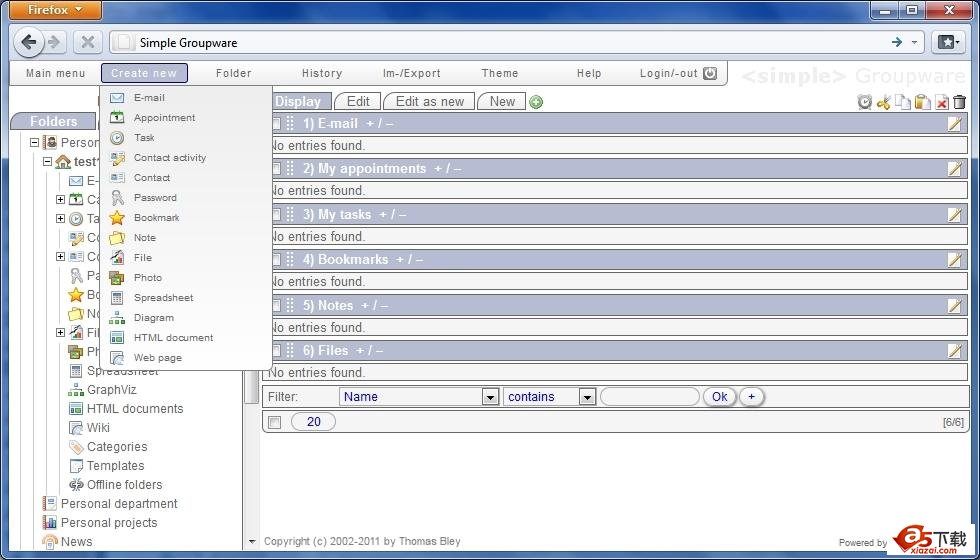Open the Categories folder in tree

116,447
